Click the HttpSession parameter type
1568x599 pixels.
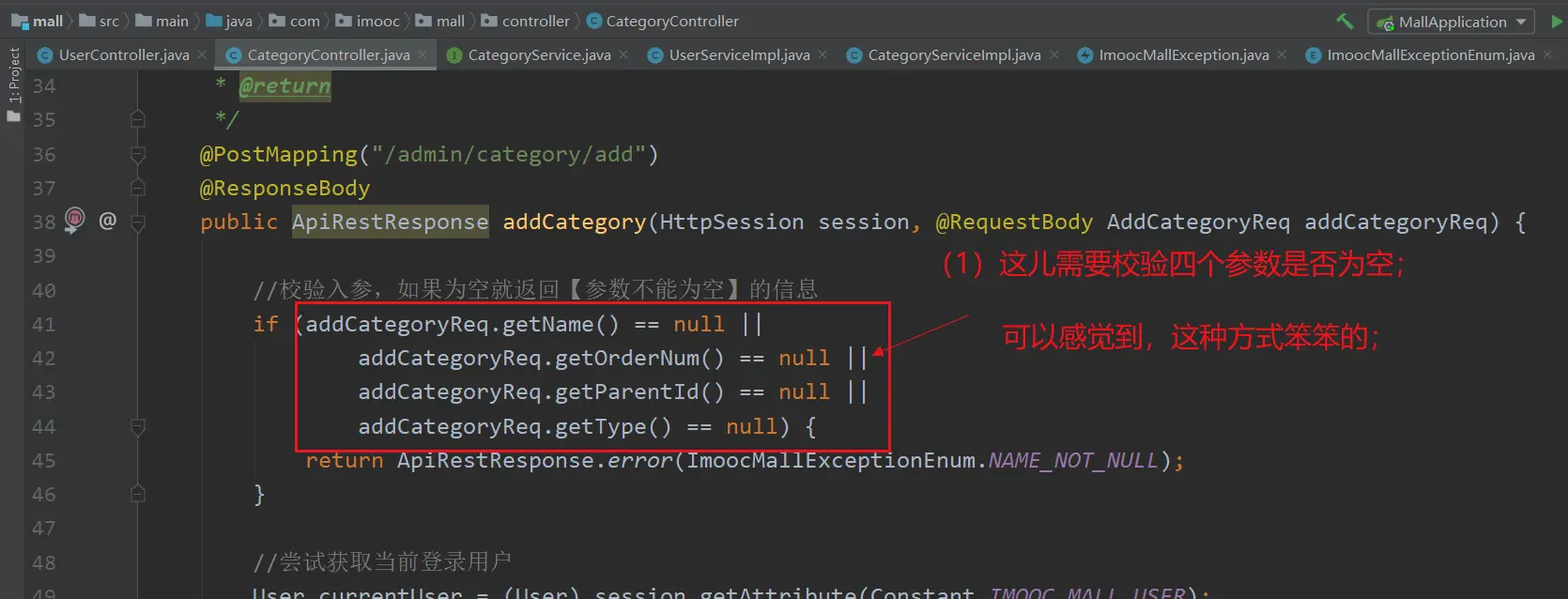[x=731, y=223]
